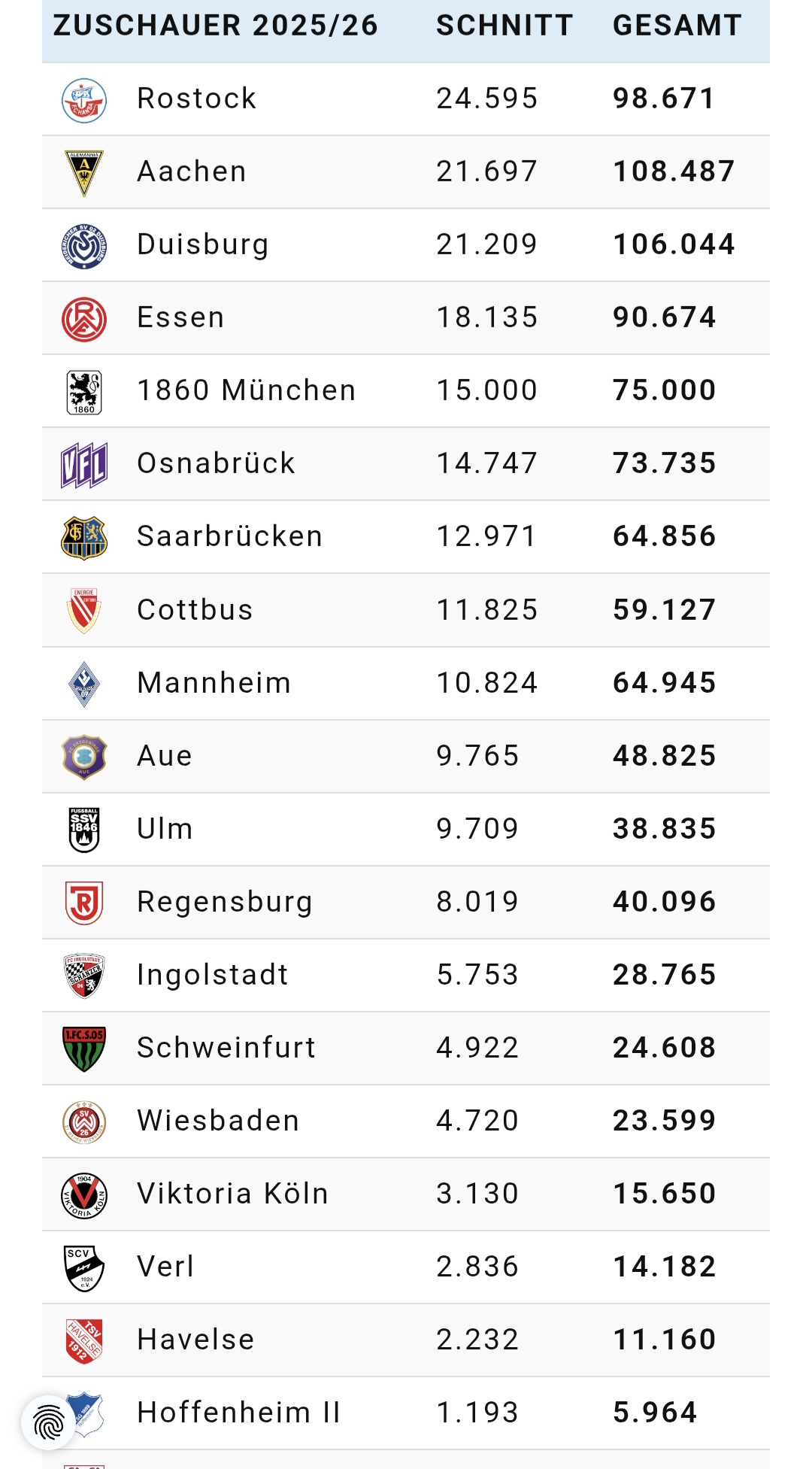Select the SSV Ulm 1846 crest
Viewport: 812px width, 1469px height.
click(x=84, y=830)
